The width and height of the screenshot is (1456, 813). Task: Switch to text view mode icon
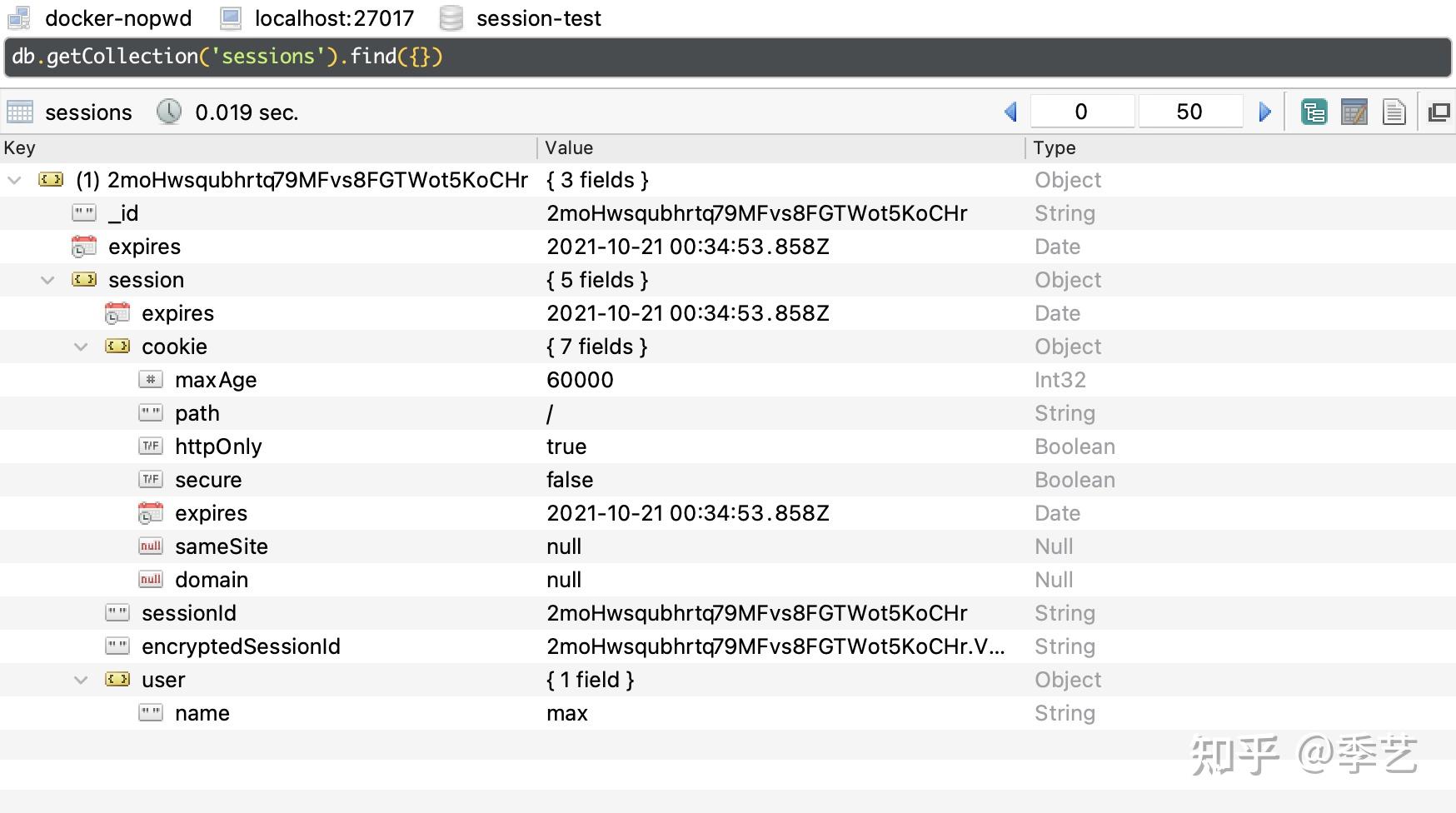point(1394,112)
